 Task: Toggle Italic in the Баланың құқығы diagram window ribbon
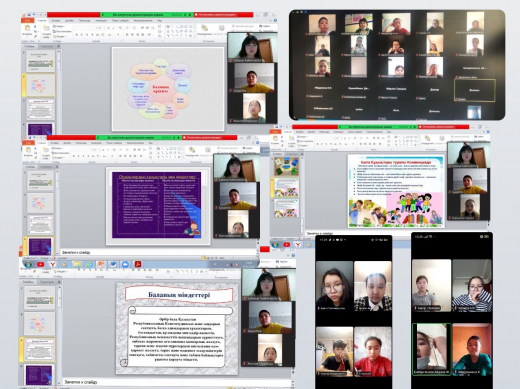point(82,34)
